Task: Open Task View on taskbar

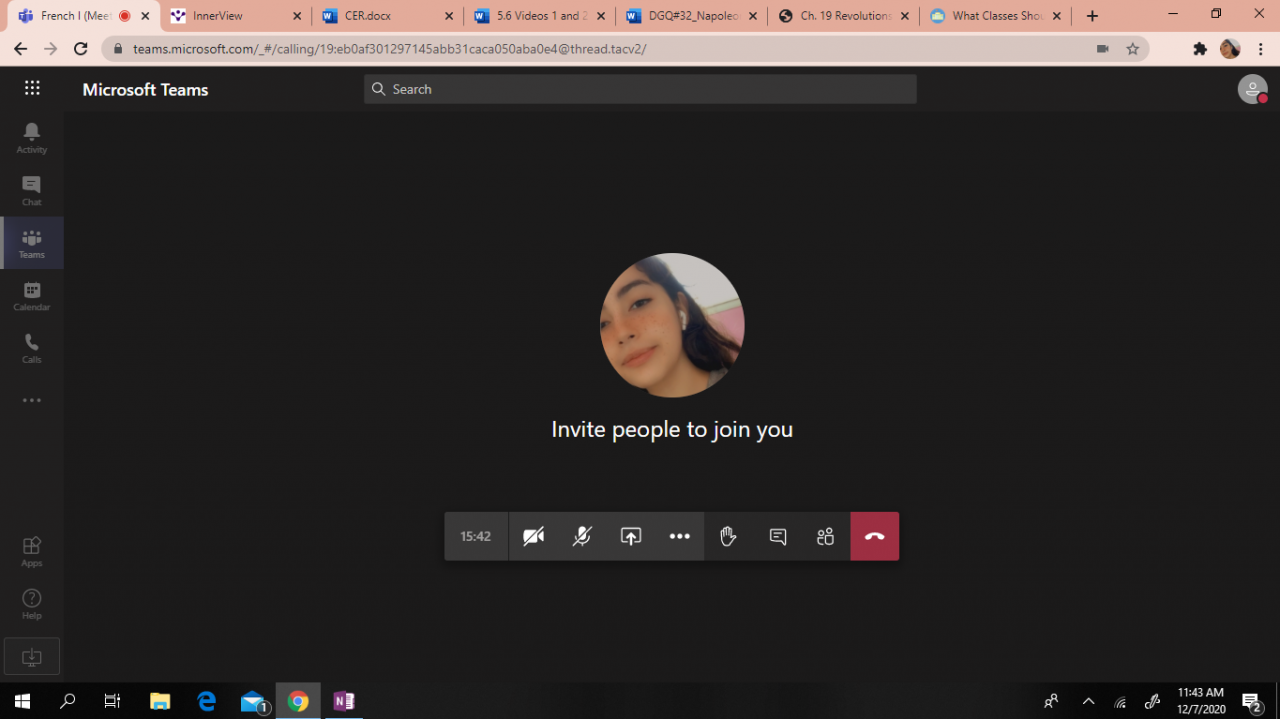Action: (x=112, y=701)
